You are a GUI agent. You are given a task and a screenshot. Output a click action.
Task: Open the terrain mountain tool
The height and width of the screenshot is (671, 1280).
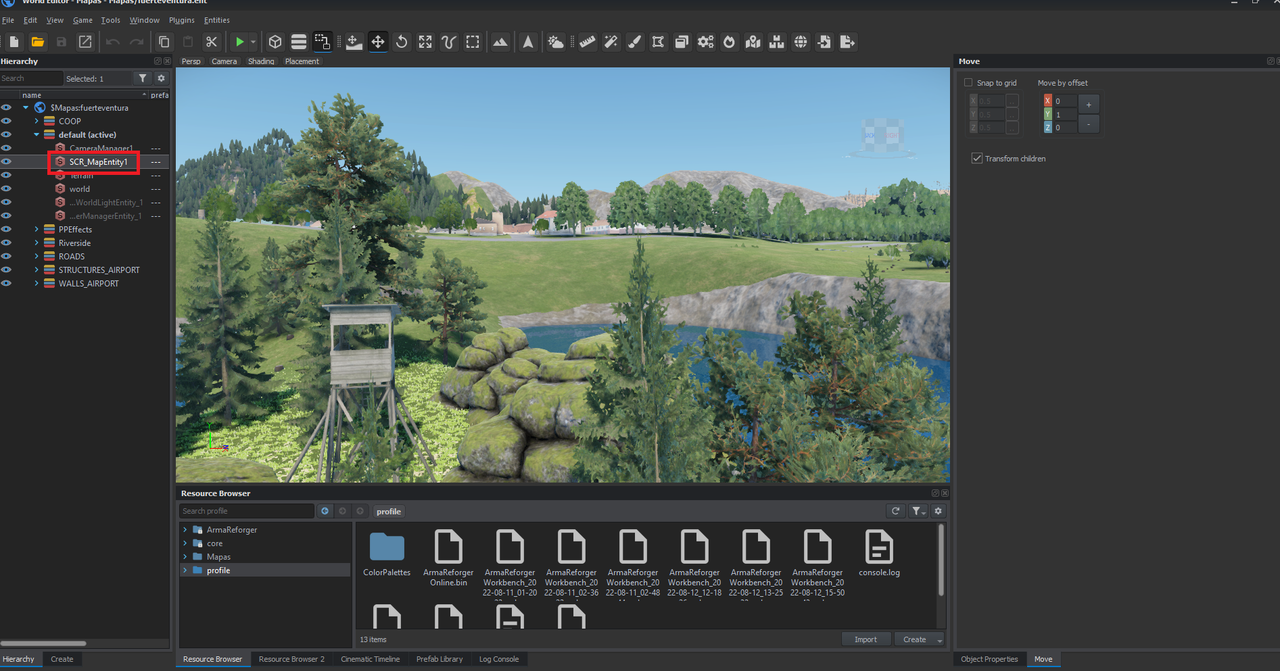501,42
